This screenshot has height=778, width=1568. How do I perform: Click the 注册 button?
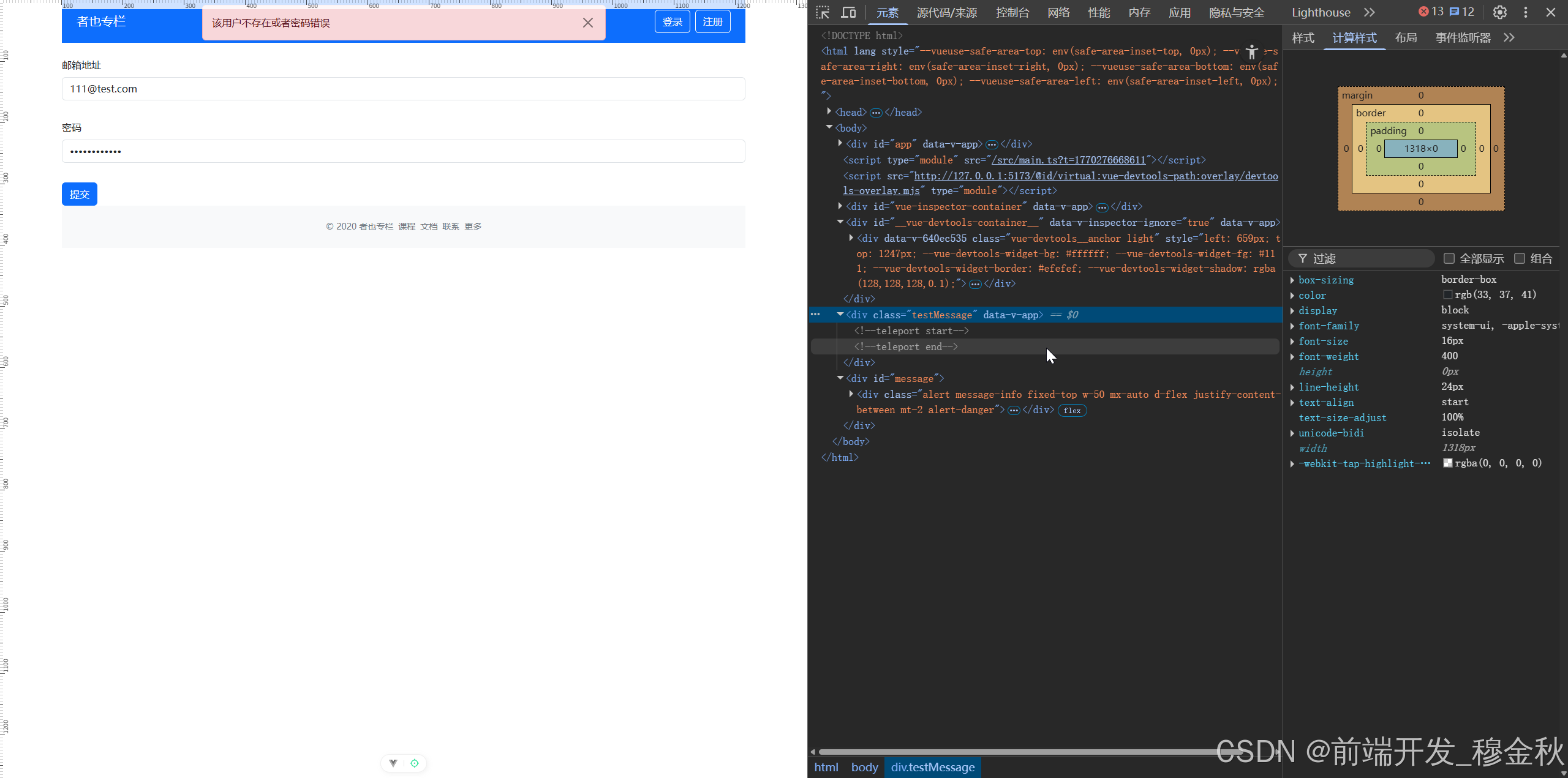pyautogui.click(x=713, y=22)
